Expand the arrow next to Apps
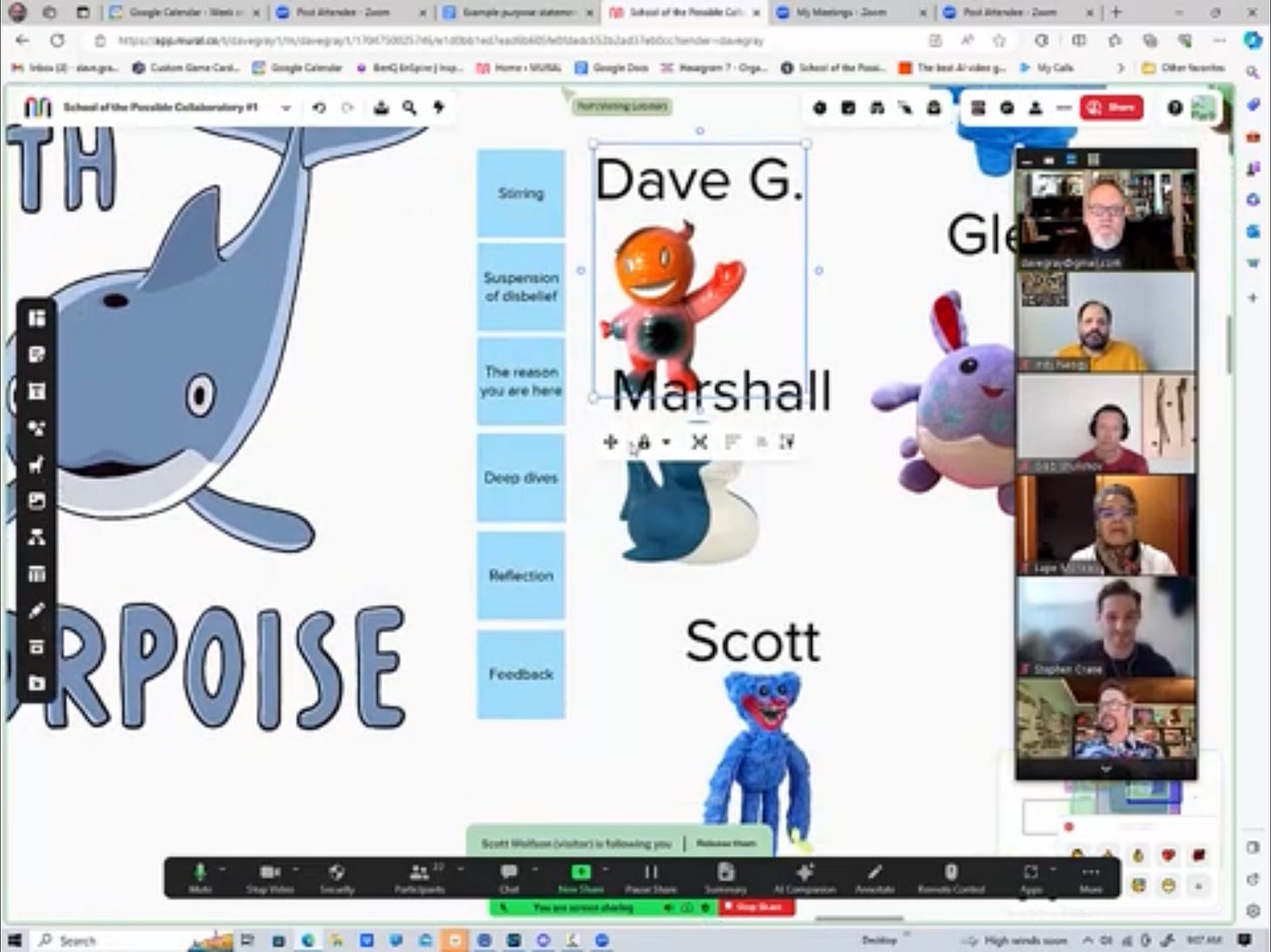Viewport: 1271px width, 952px height. 1053,870
